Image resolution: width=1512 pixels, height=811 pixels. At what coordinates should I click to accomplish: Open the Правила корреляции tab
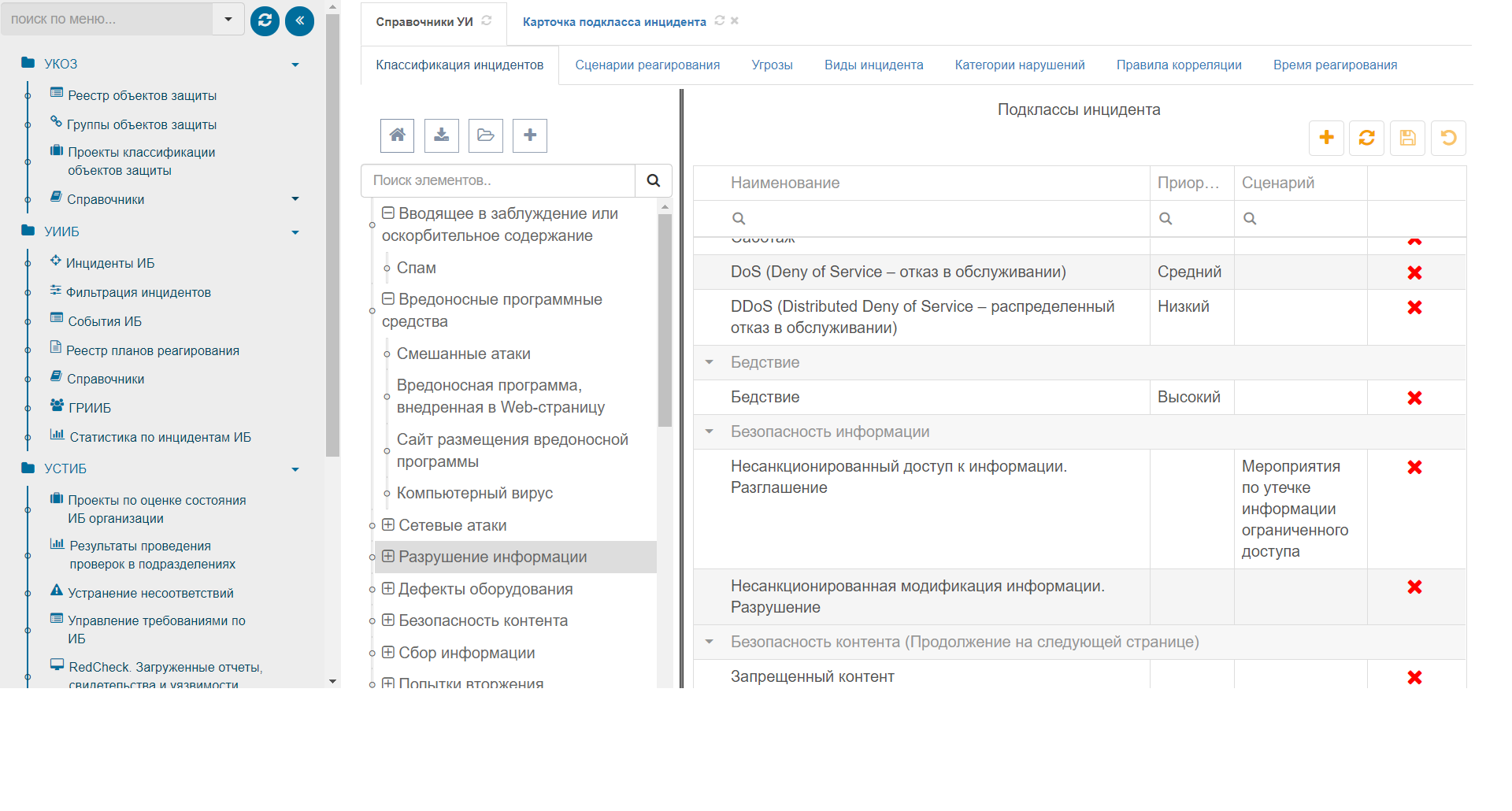pyautogui.click(x=1178, y=65)
